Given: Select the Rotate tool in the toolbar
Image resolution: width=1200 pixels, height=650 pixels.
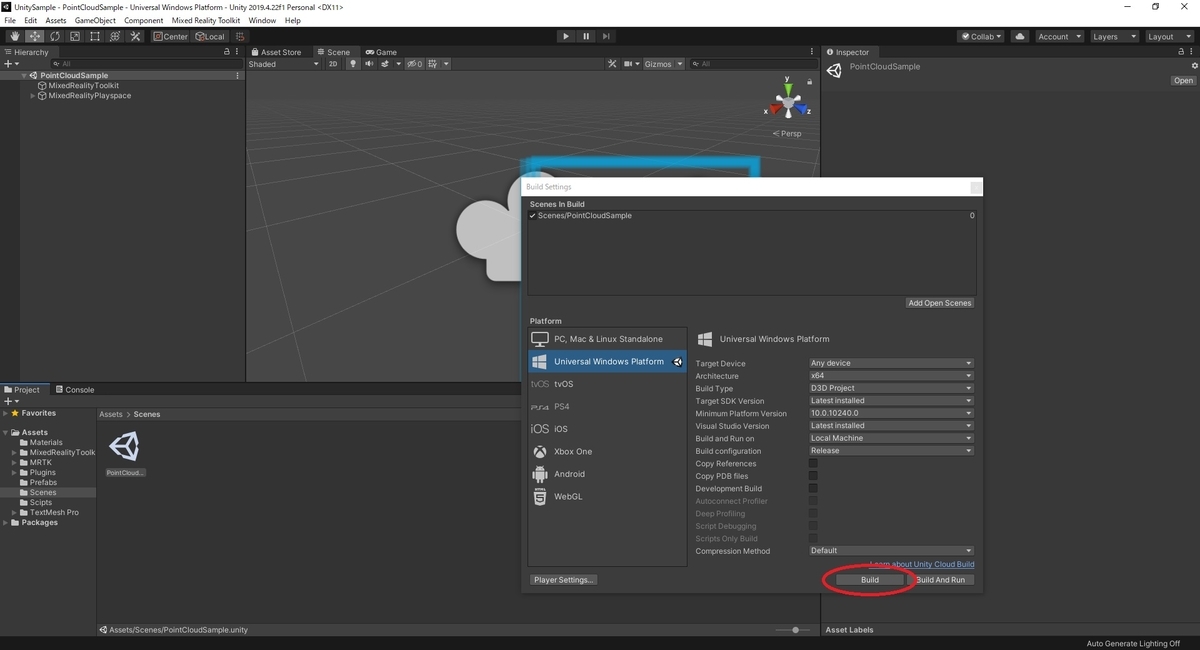Looking at the screenshot, I should click(54, 36).
